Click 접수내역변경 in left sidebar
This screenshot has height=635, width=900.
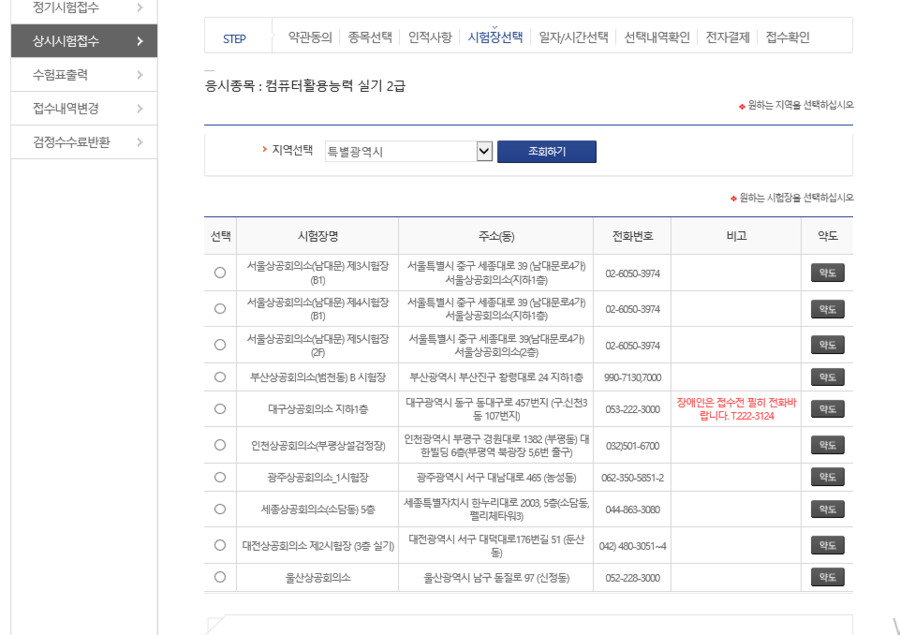[66, 108]
